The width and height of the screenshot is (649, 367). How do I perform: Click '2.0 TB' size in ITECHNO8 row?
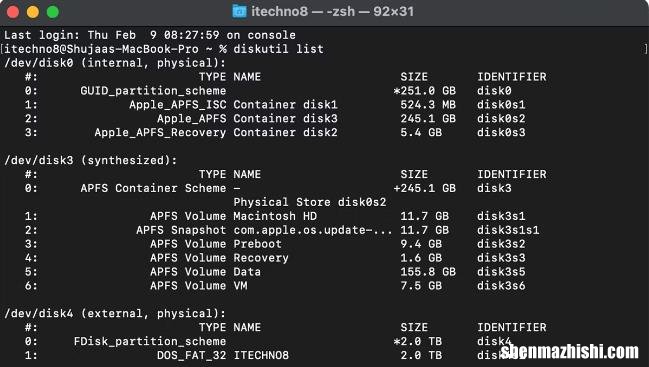[421, 355]
